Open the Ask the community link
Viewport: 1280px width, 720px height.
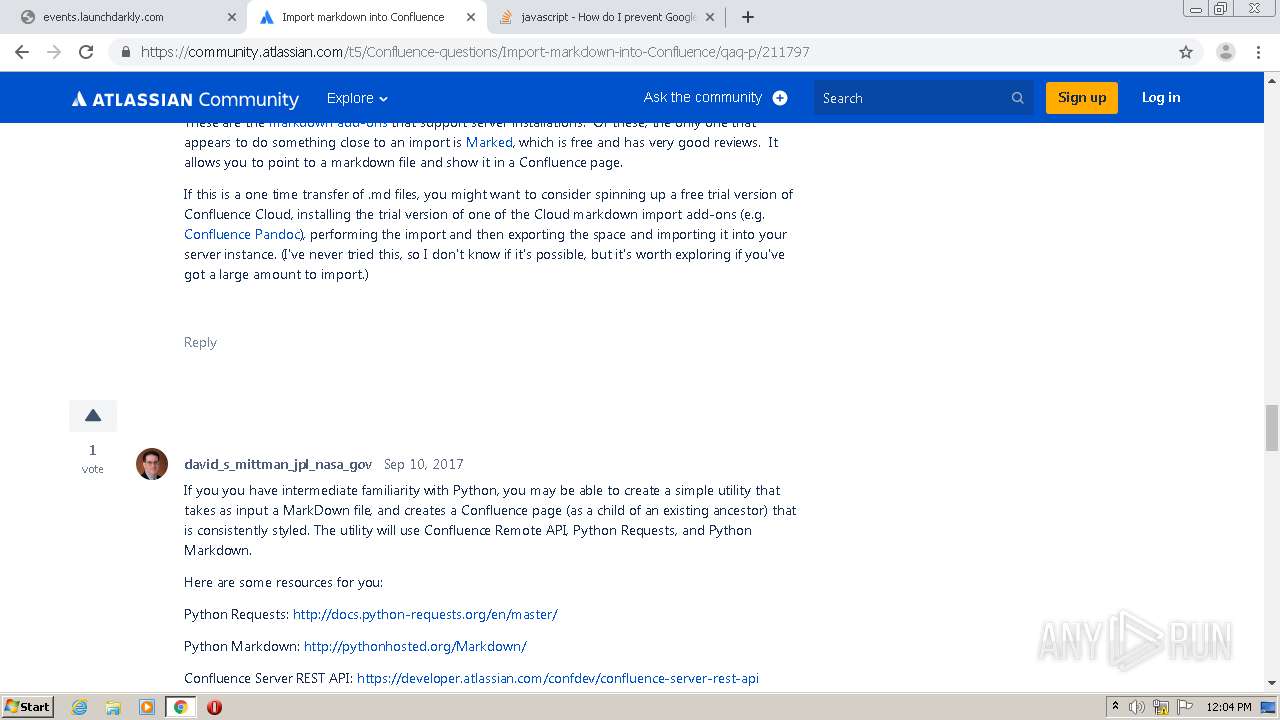tap(703, 97)
